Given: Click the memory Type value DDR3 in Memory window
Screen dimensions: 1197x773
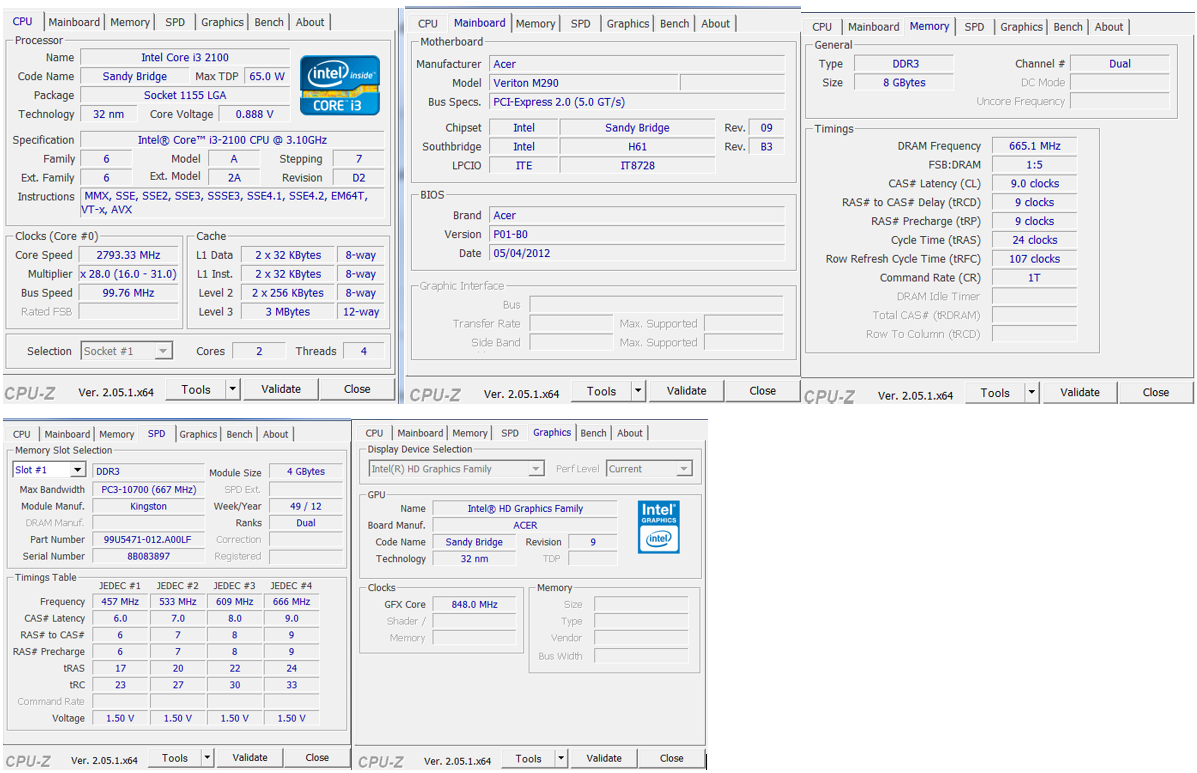Looking at the screenshot, I should tap(905, 64).
